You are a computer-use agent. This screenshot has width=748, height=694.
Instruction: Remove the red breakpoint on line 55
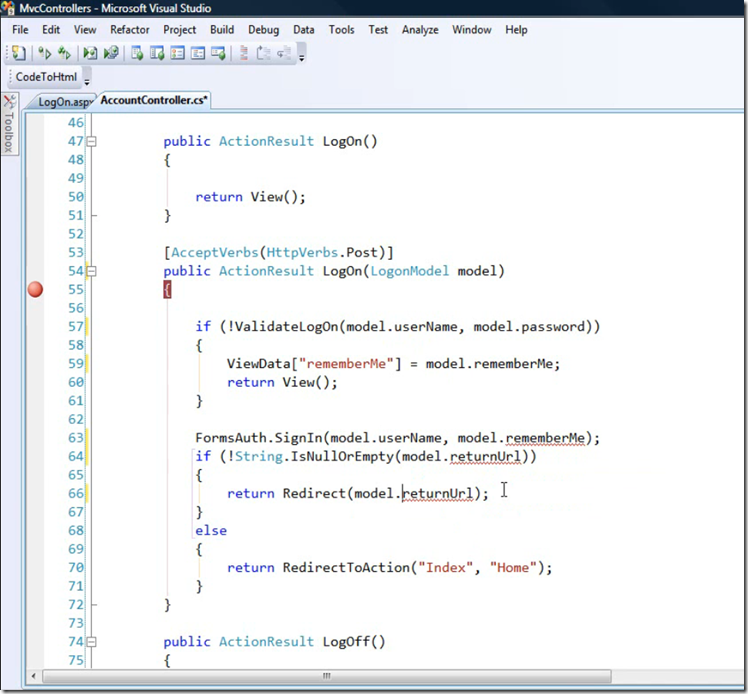[35, 290]
